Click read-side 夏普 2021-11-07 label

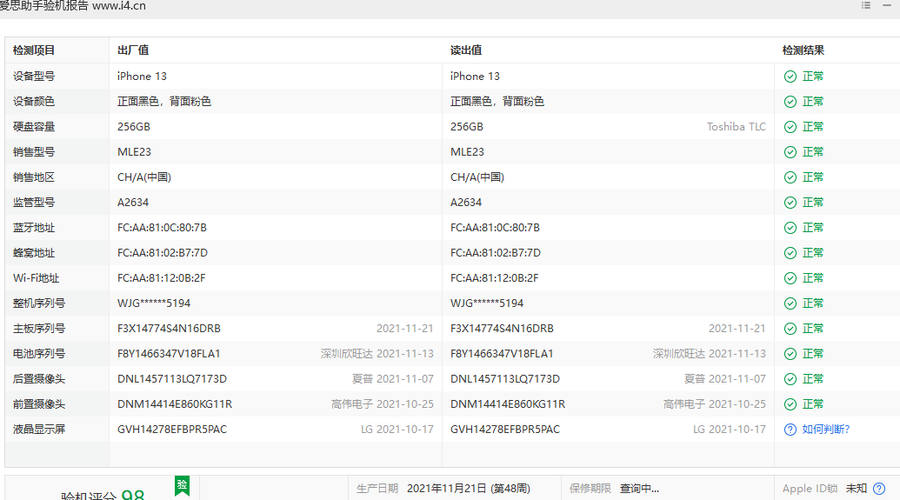click(x=725, y=379)
